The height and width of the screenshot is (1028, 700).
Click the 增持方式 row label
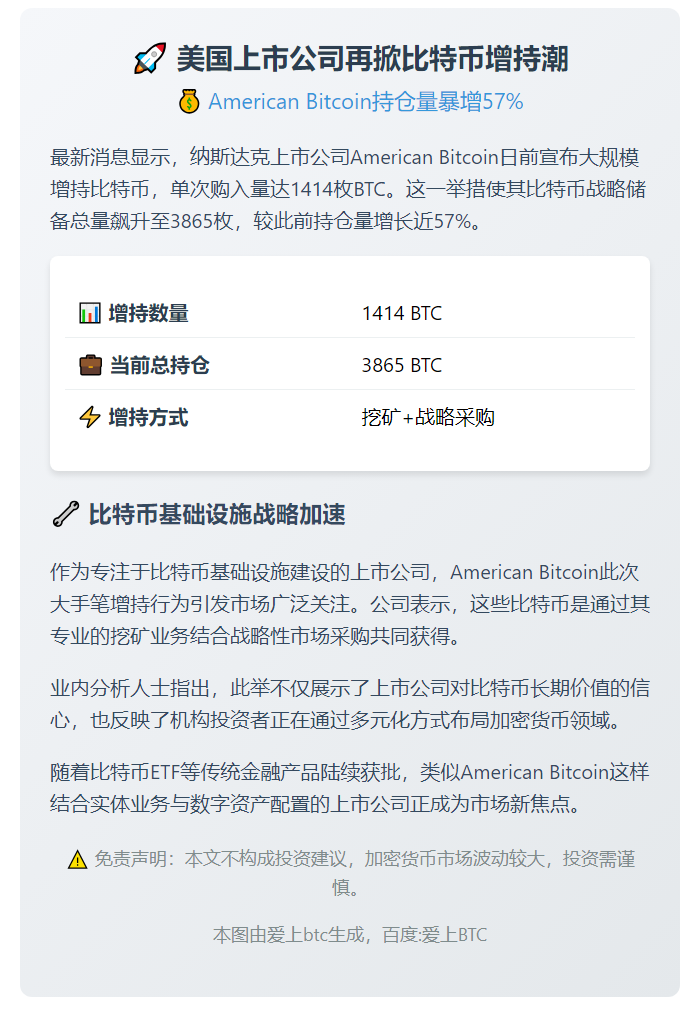click(x=148, y=417)
